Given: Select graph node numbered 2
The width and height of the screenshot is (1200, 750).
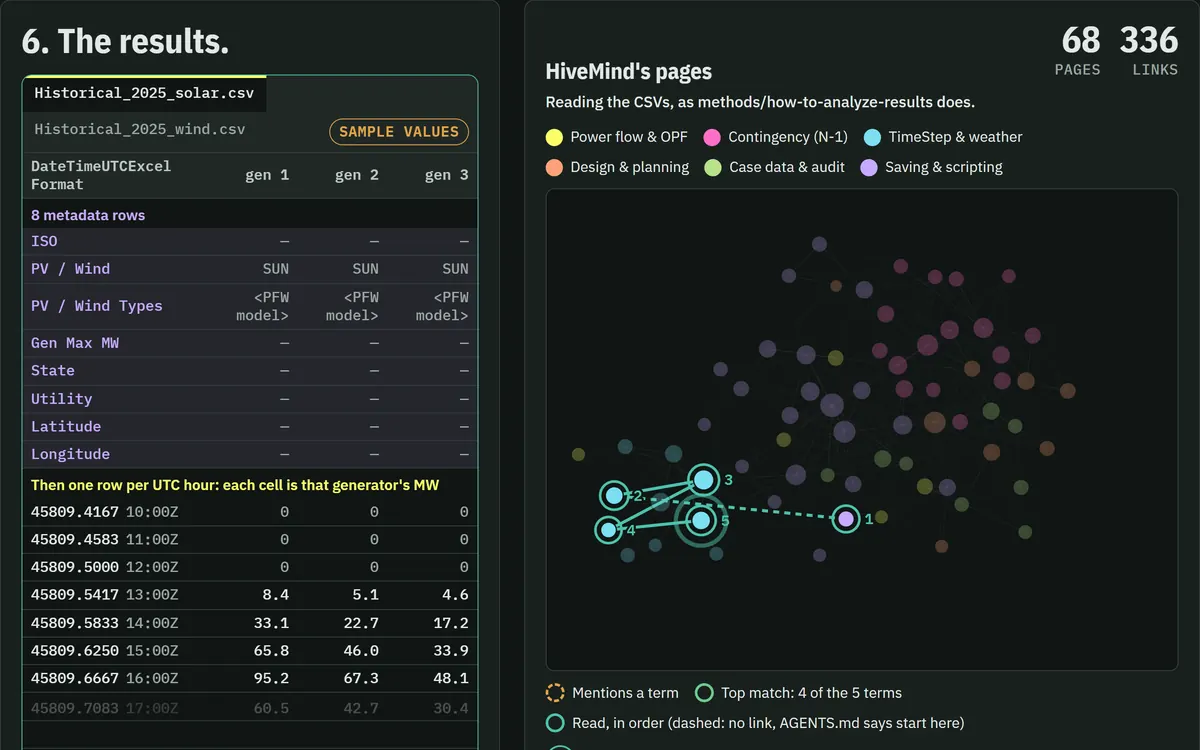Looking at the screenshot, I should (614, 495).
